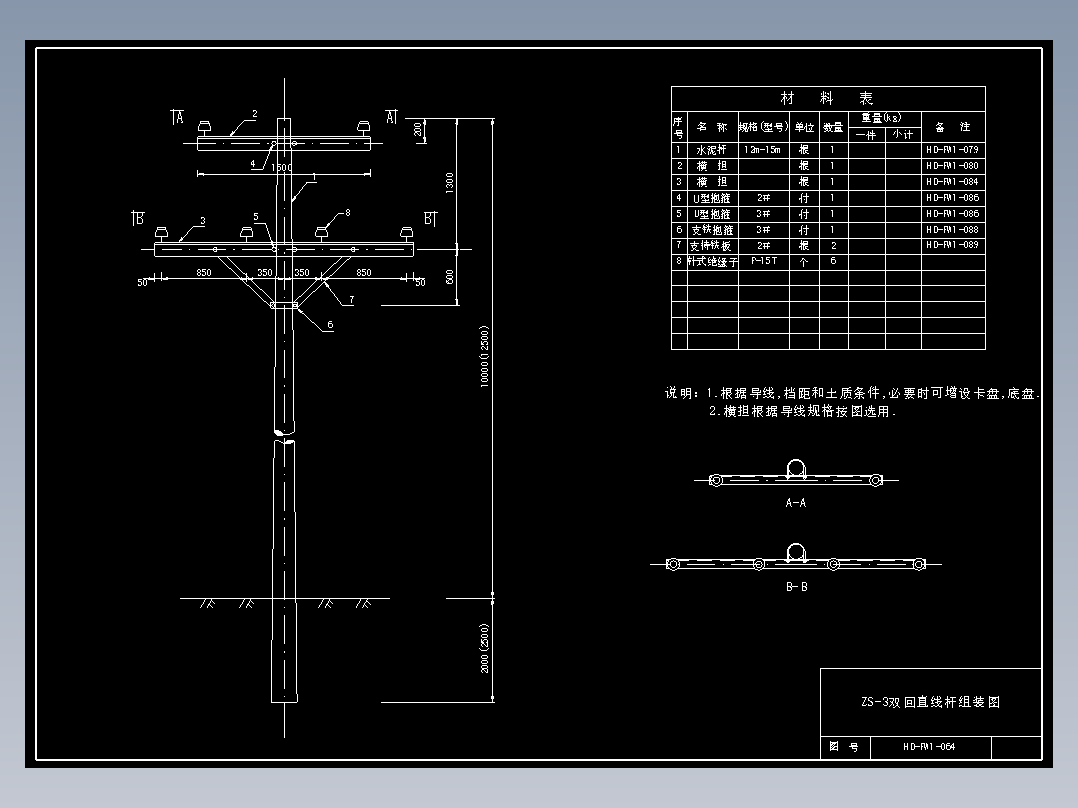Select the drawing number HD-RM1-064

tap(928, 746)
